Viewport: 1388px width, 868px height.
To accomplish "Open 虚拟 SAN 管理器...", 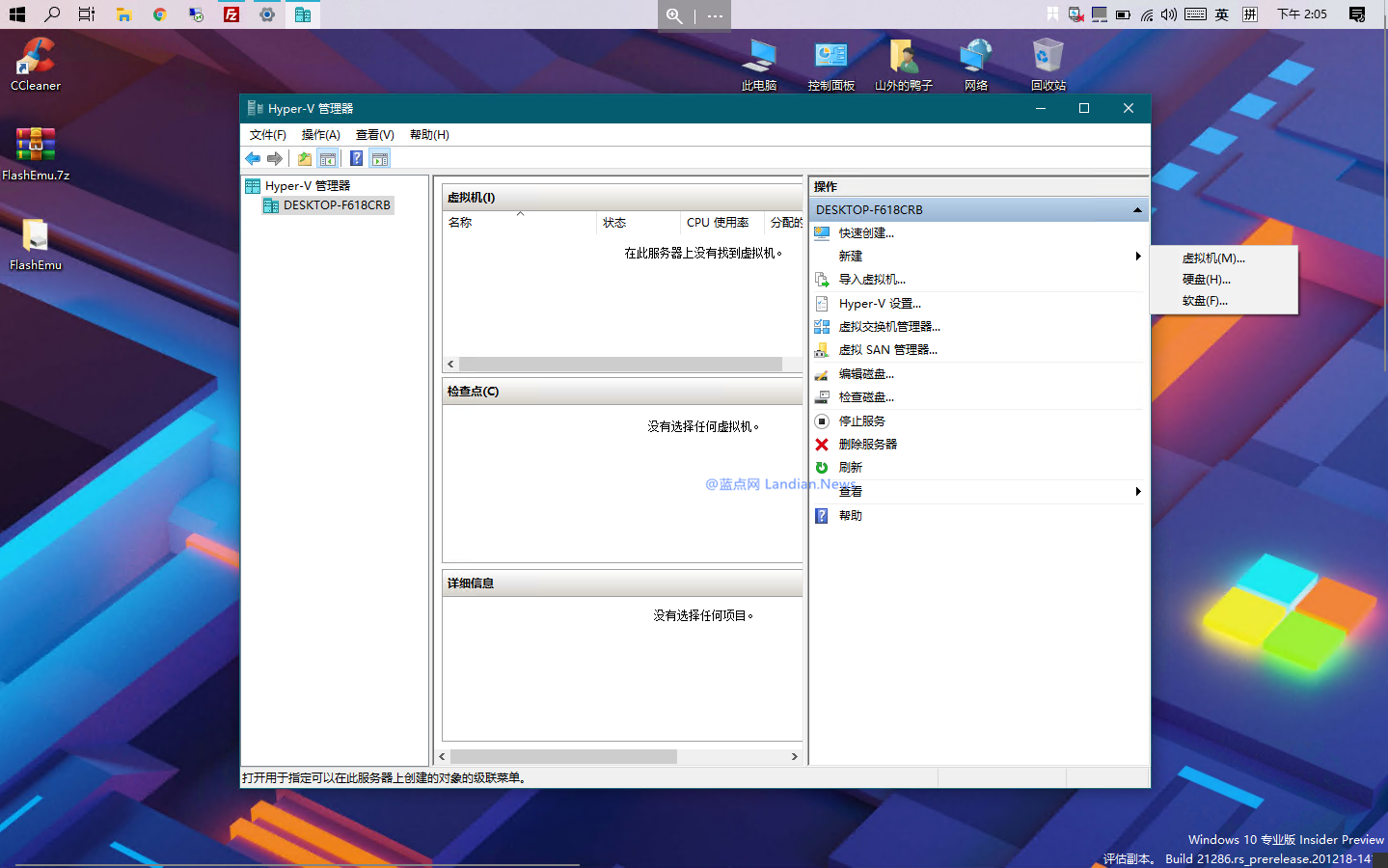I will [887, 350].
